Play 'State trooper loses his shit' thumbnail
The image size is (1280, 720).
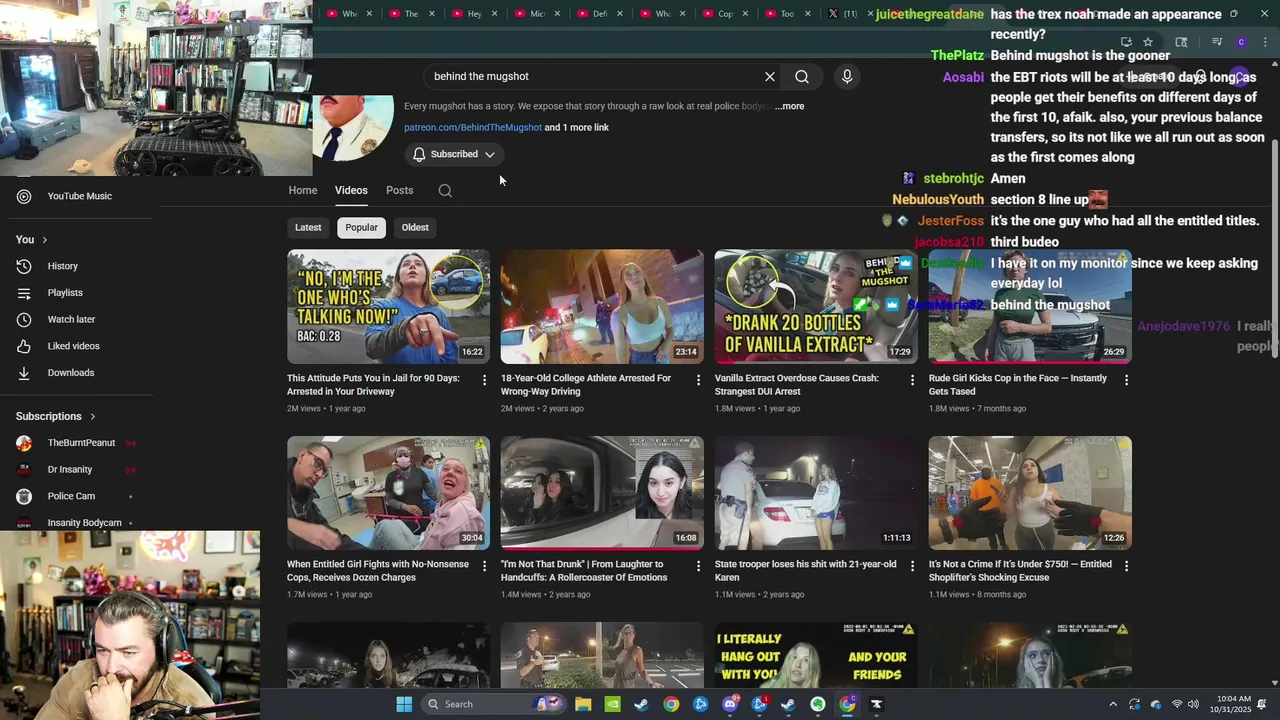click(x=816, y=492)
